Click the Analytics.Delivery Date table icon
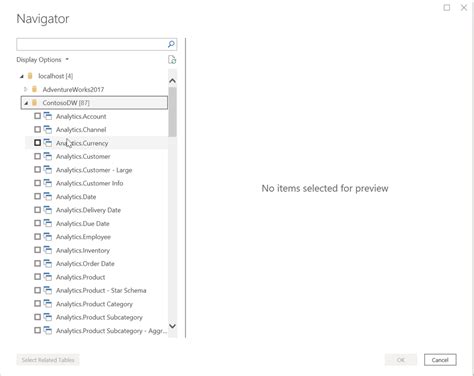474x376 pixels. 48,210
